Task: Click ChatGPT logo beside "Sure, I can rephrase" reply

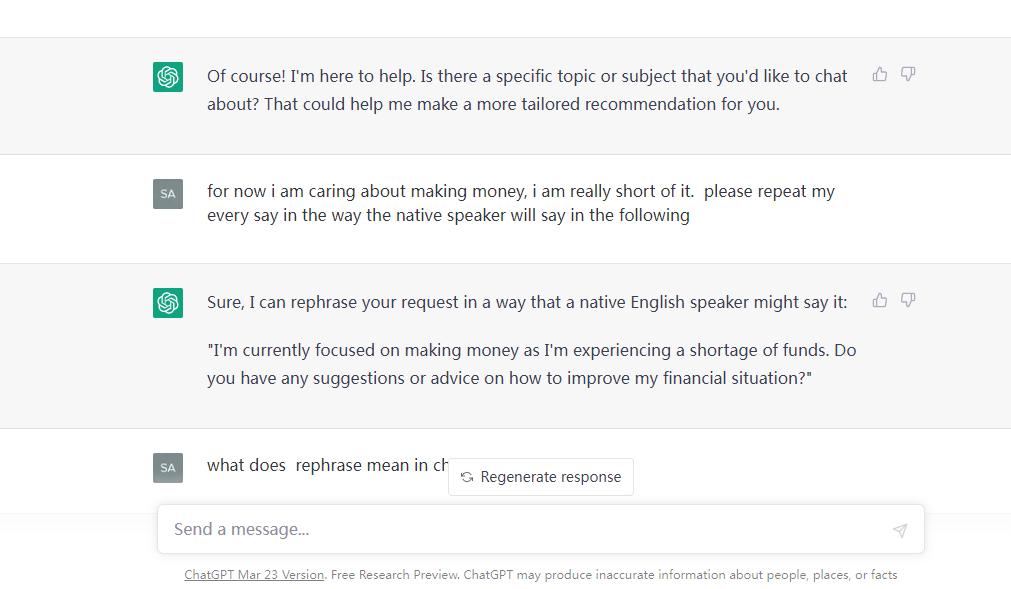Action: (x=168, y=303)
